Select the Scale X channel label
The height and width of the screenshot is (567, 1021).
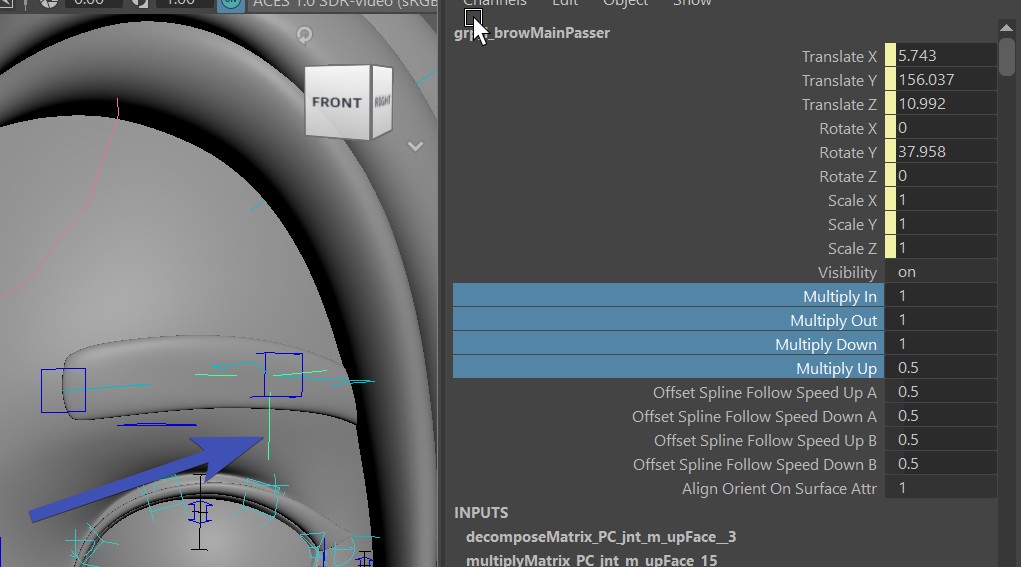(x=852, y=201)
